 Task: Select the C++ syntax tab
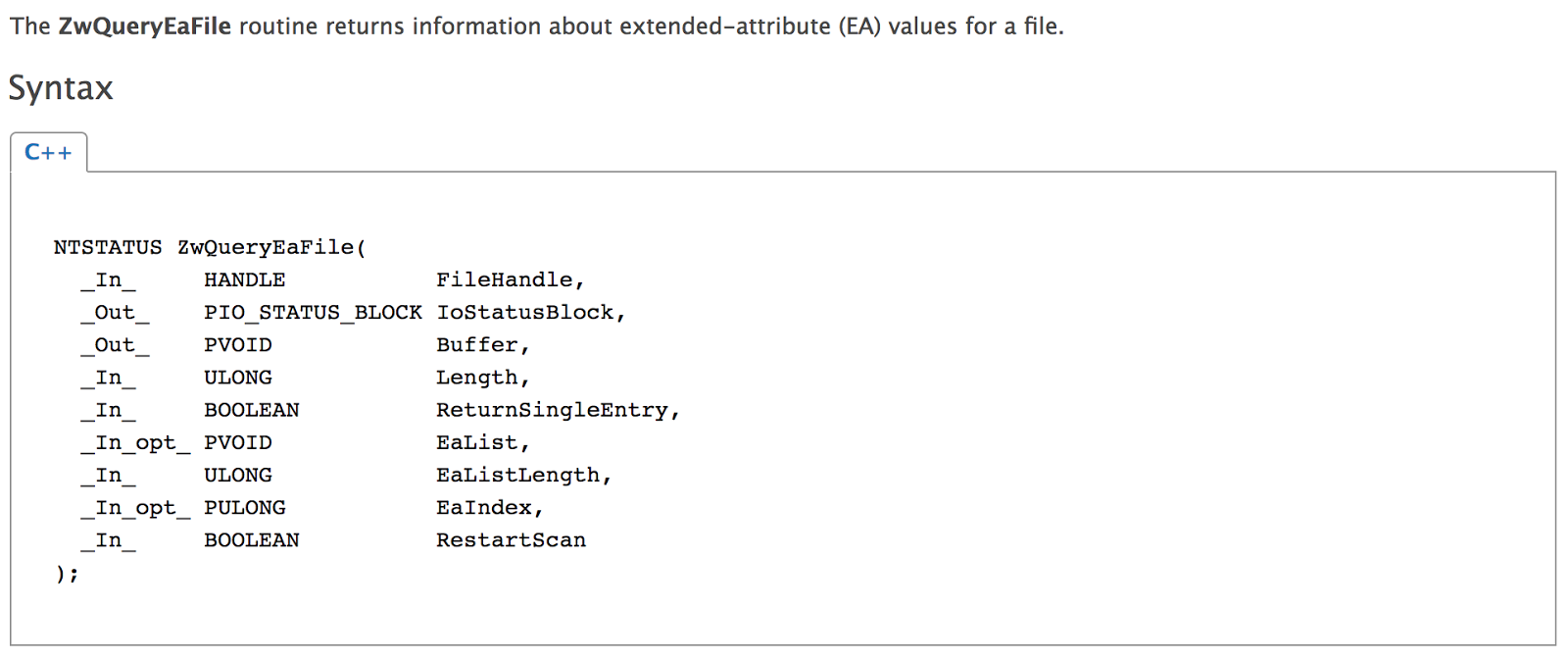click(x=48, y=153)
